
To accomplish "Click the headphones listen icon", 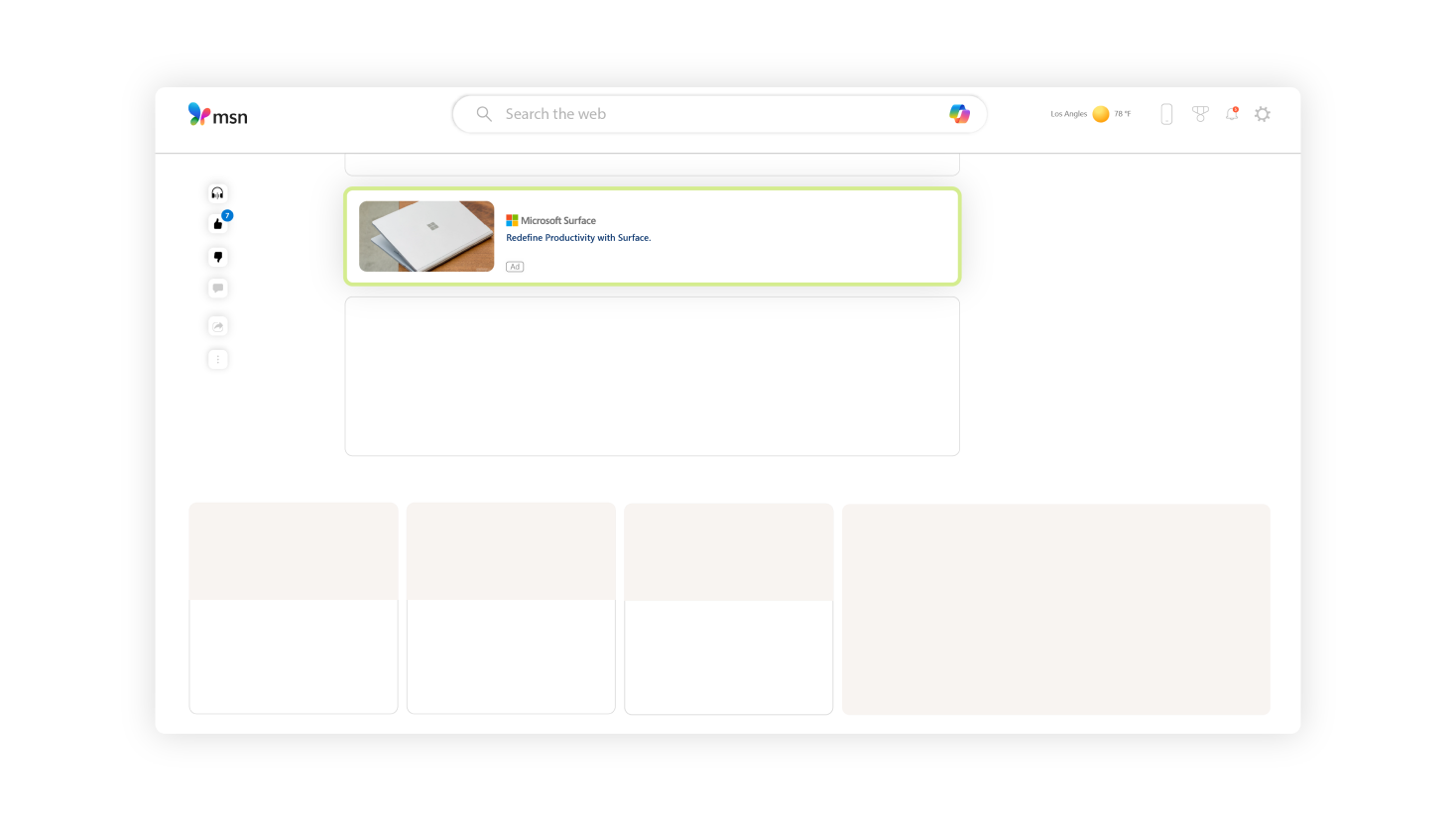I will [218, 193].
